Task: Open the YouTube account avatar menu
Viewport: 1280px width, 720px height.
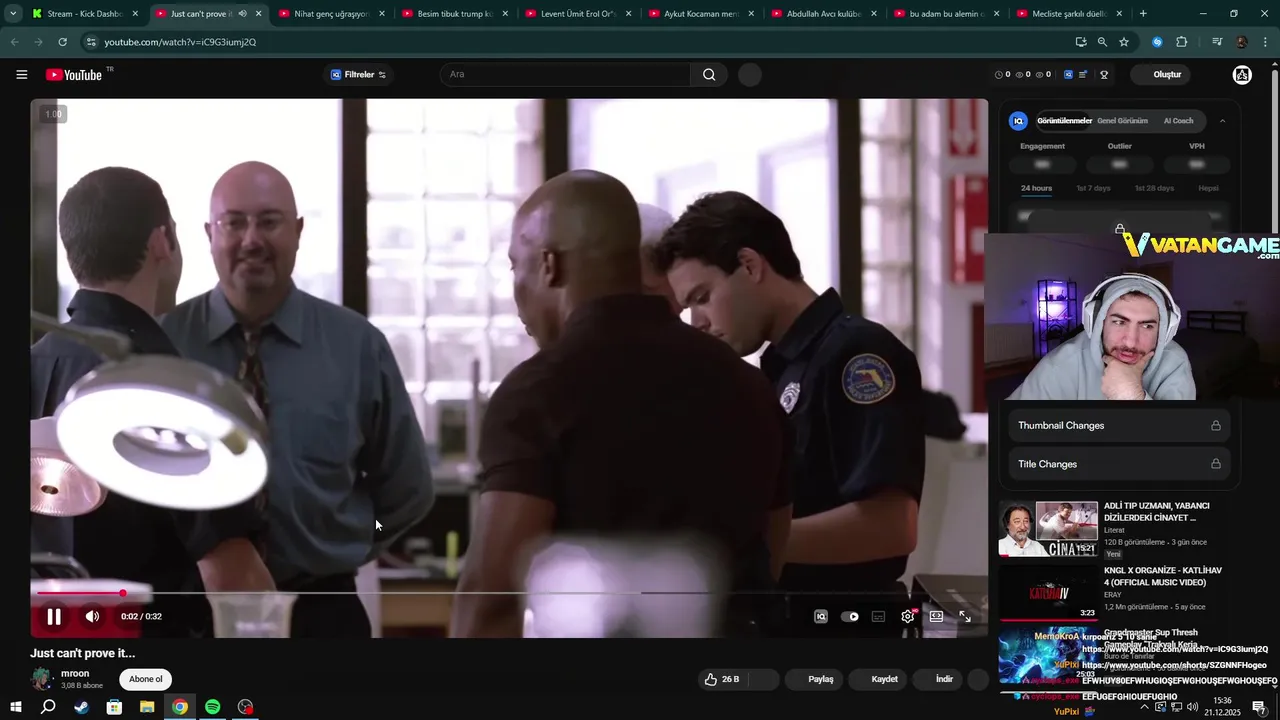Action: pyautogui.click(x=1242, y=75)
